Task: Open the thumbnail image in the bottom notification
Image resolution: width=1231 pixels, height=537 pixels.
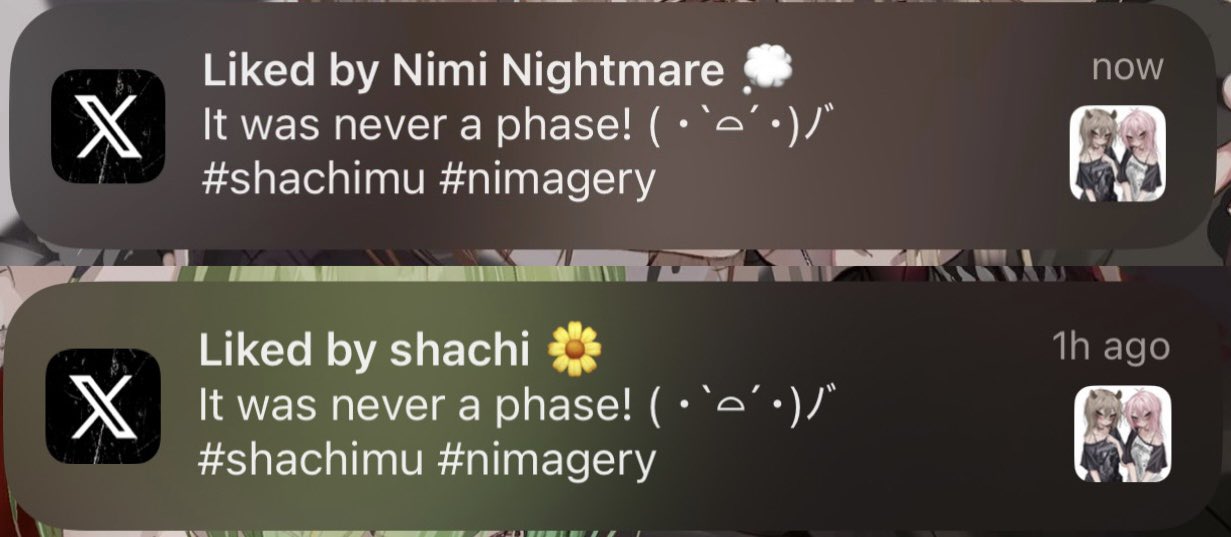Action: tap(1123, 433)
